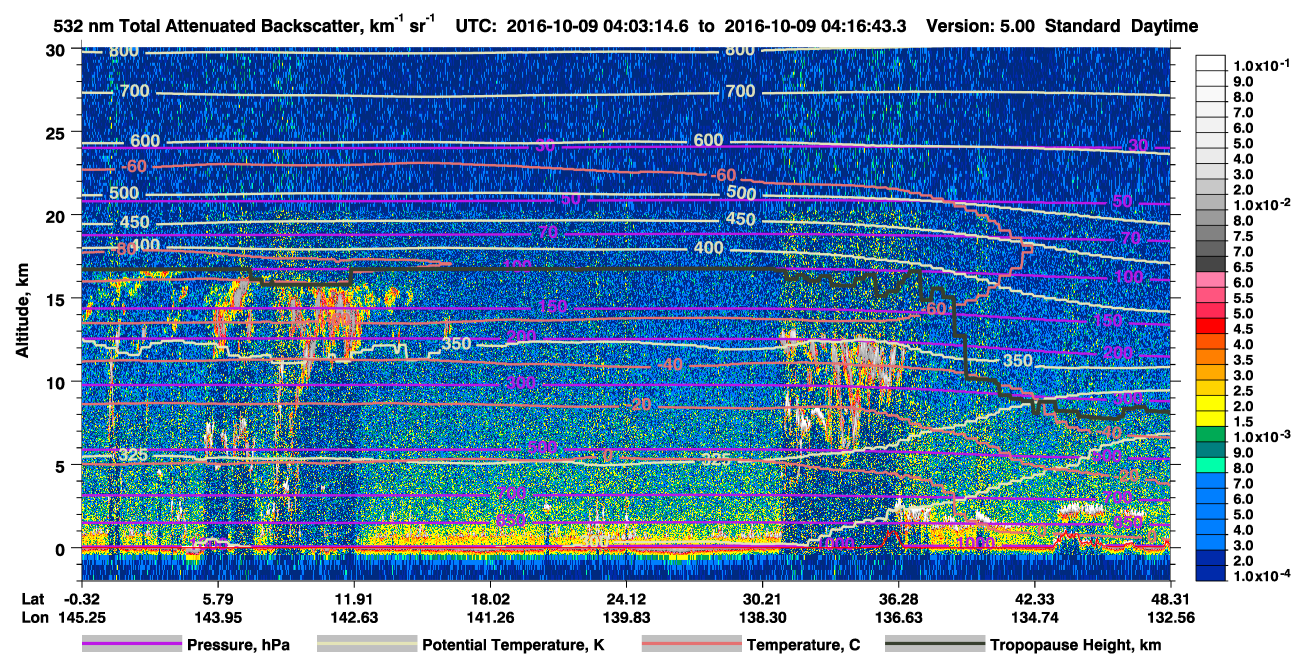The image size is (1300, 667).
Task: Select the 'Potential Temperature, K' legend label
Action: coord(513,646)
